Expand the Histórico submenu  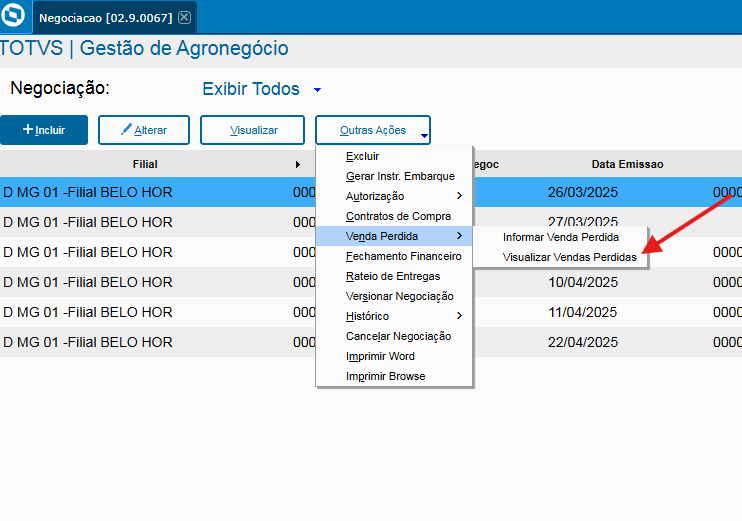coord(394,316)
